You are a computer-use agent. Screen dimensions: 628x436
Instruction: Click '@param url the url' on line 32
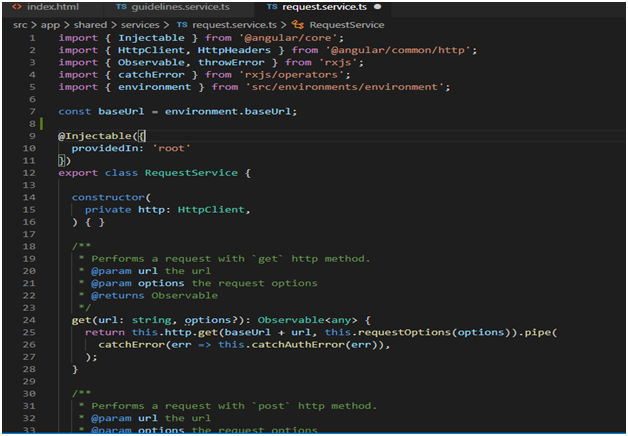click(151, 418)
